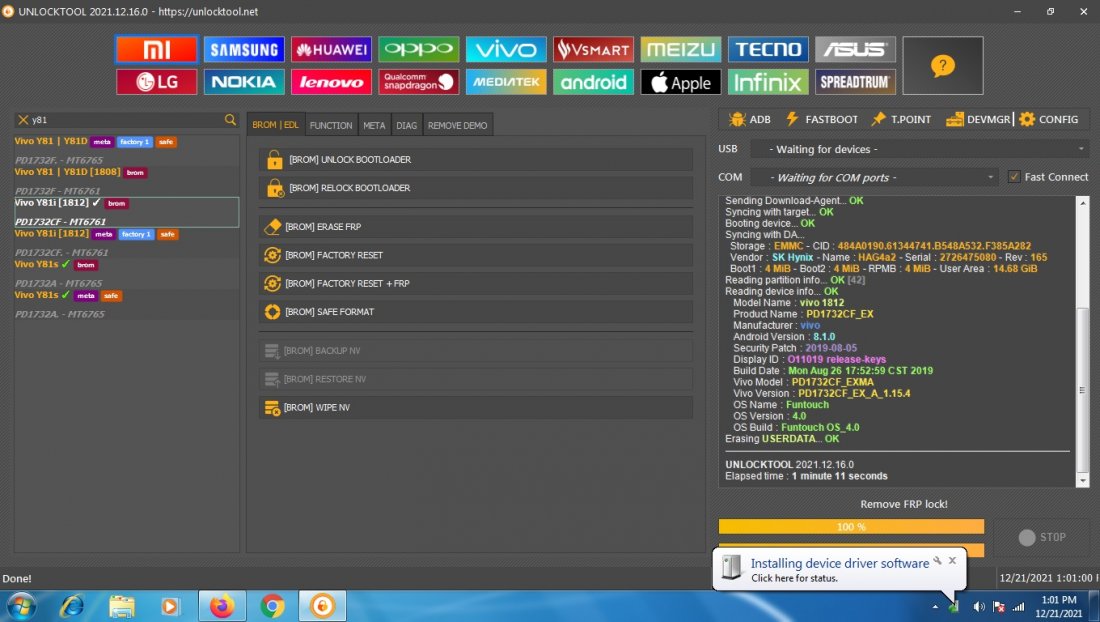The width and height of the screenshot is (1100, 622).
Task: Select the MediaTek brand logo
Action: click(506, 82)
